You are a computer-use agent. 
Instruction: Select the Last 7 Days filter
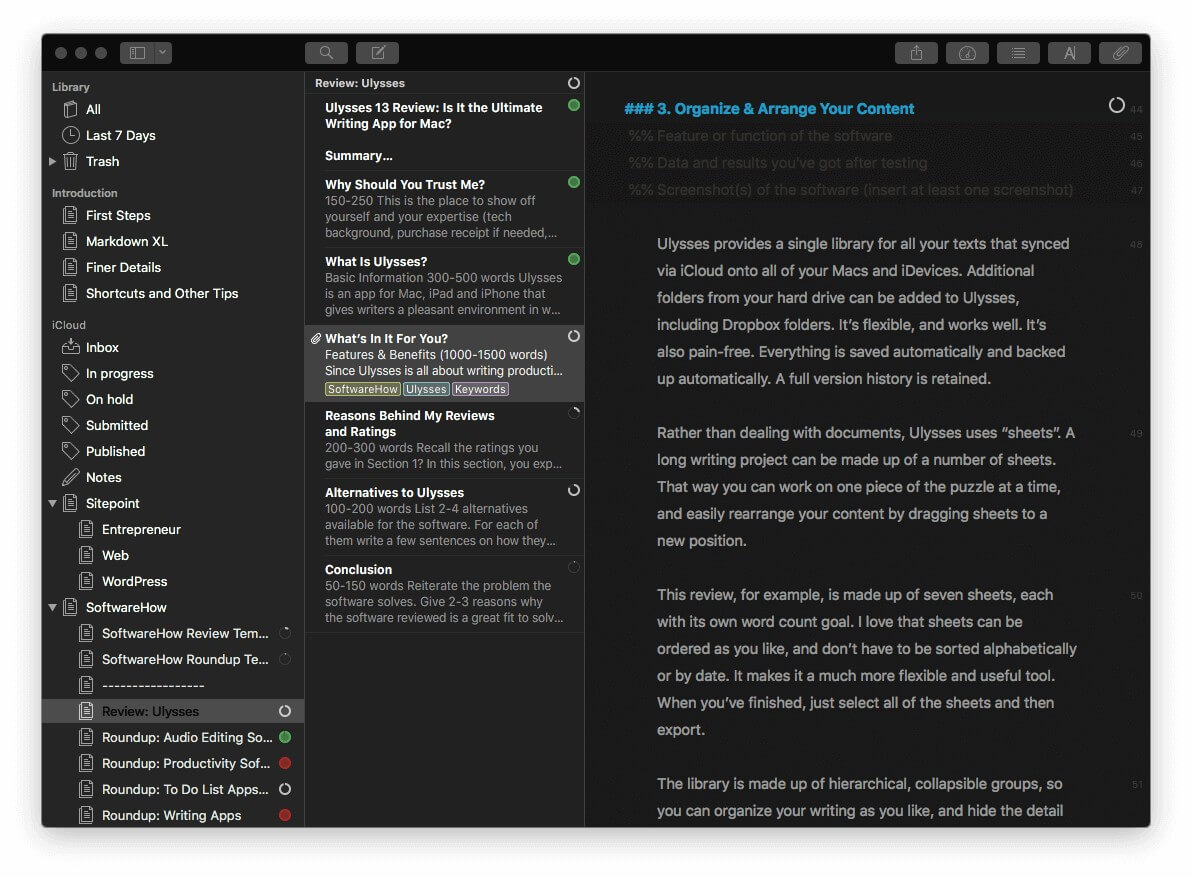pyautogui.click(x=120, y=135)
